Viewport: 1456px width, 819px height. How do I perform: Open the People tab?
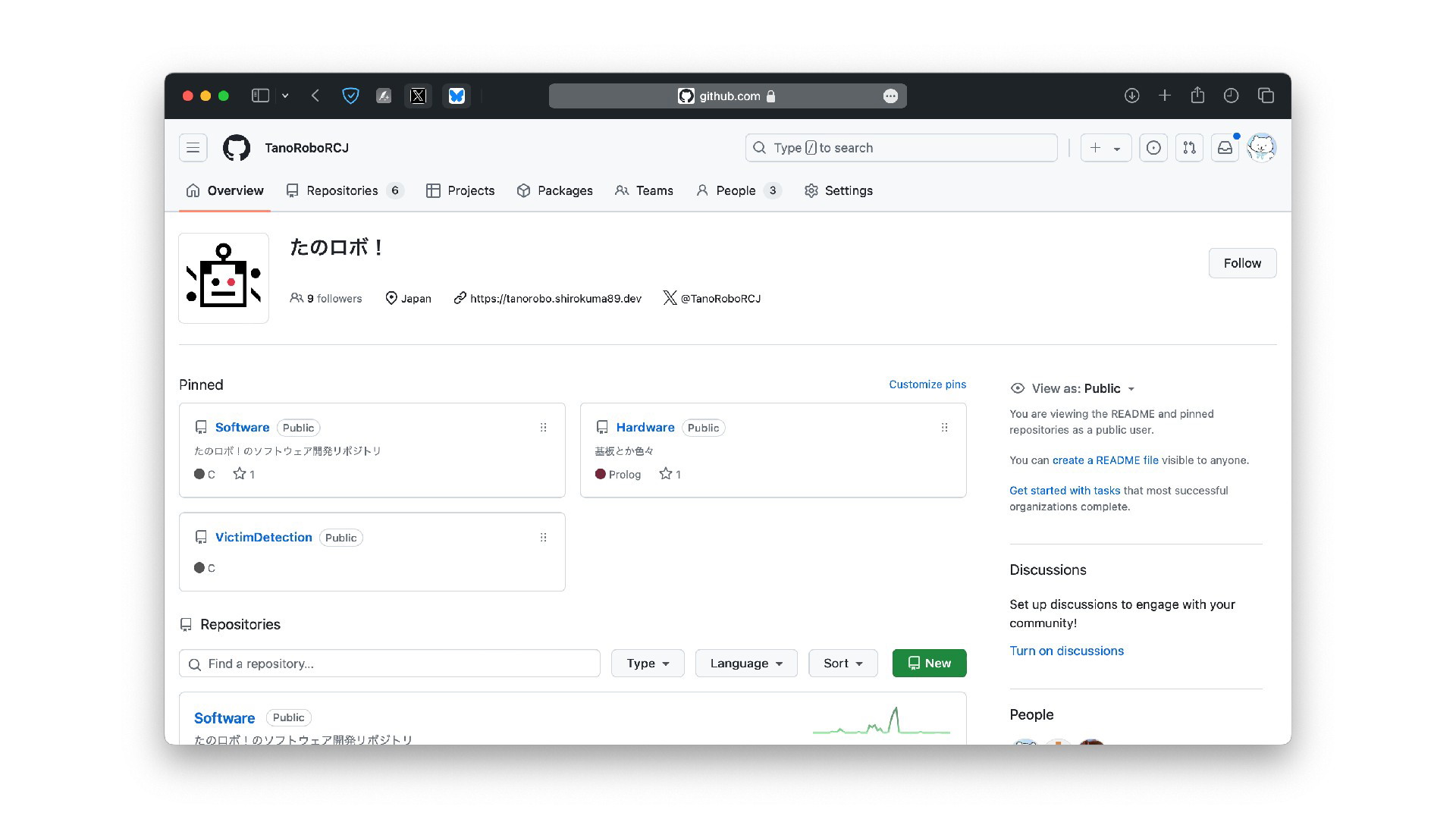pyautogui.click(x=739, y=190)
